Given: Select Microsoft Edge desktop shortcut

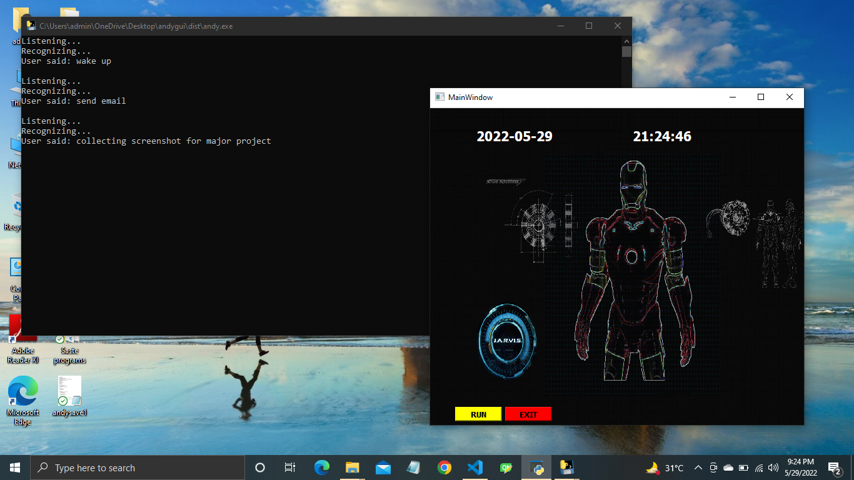Looking at the screenshot, I should pyautogui.click(x=23, y=400).
